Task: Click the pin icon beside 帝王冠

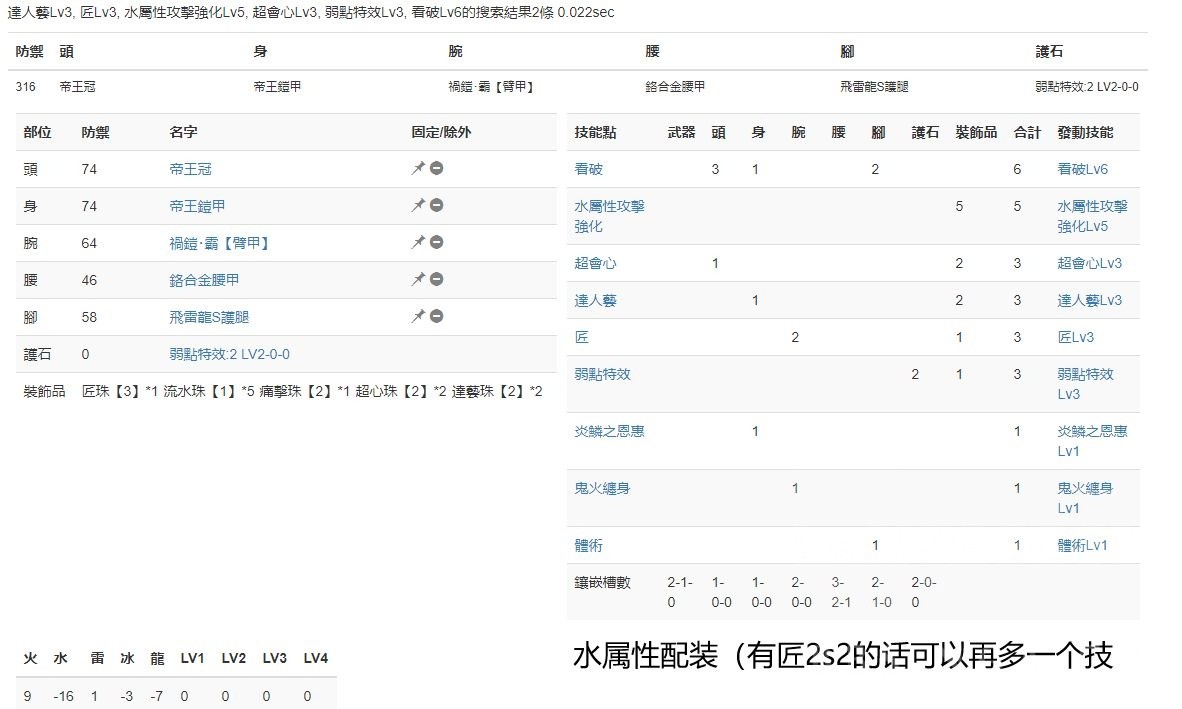Action: tap(418, 168)
